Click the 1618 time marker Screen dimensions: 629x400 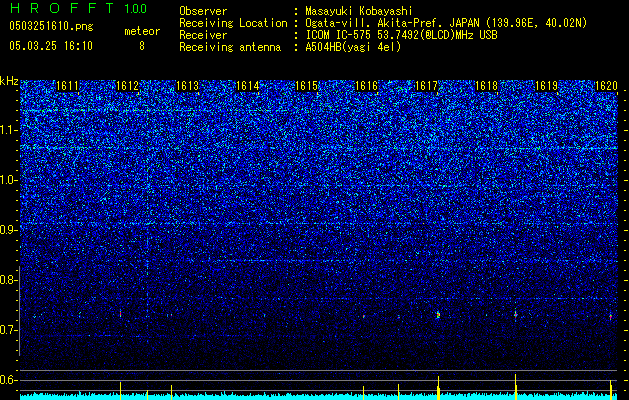486,86
